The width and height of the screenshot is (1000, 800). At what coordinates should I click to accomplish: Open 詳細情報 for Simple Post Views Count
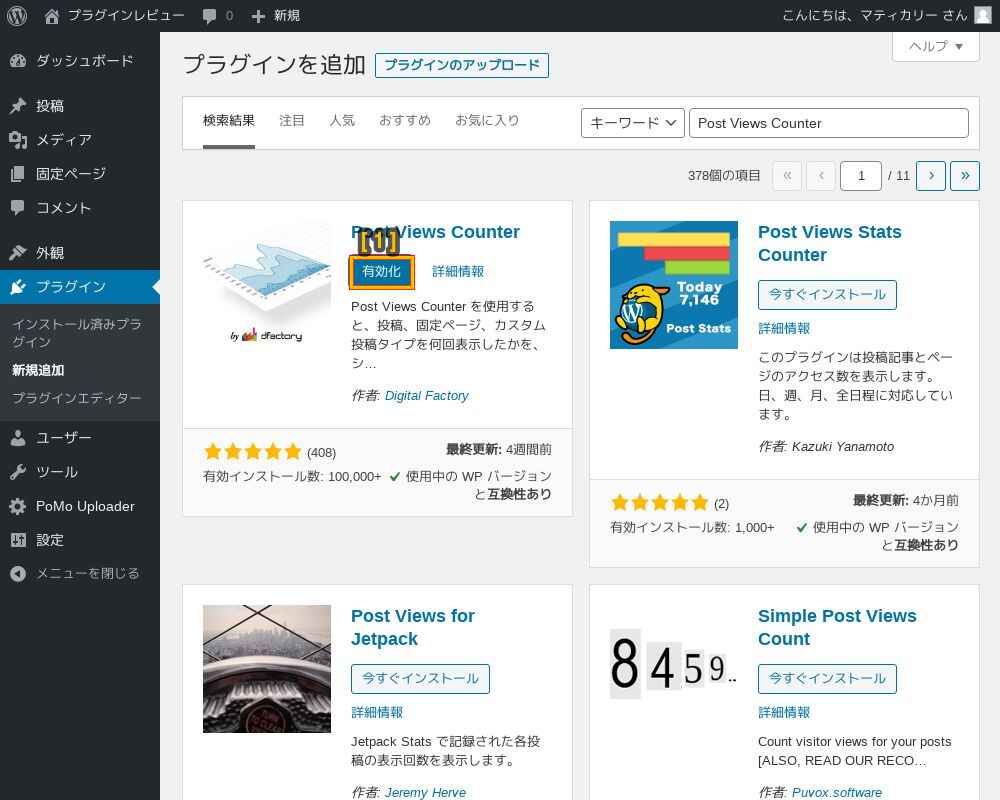(x=784, y=713)
